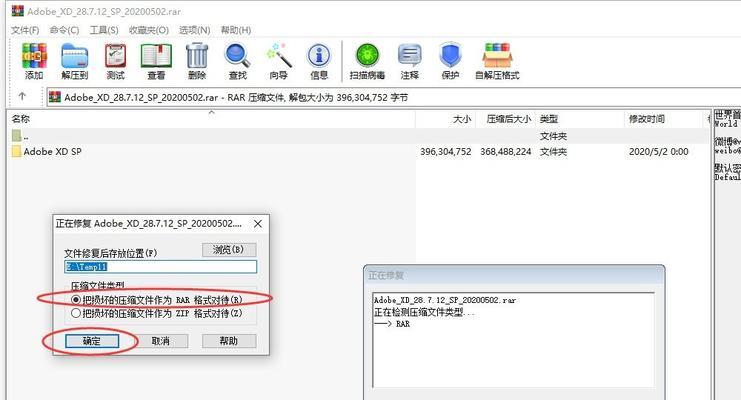Open the Favorites (收藏夹) menu
This screenshot has width=741, height=400.
[x=149, y=30]
